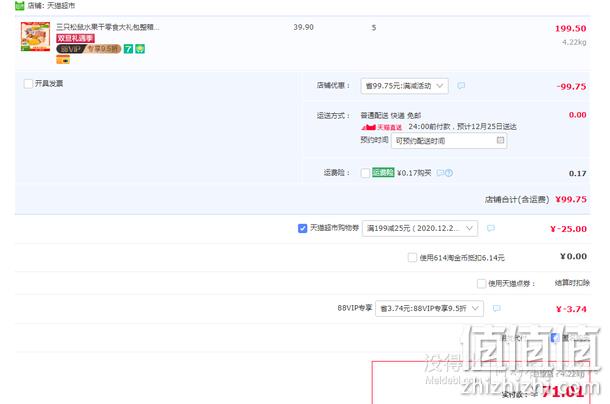Click the insurance price 0.17 at right

pos(577,173)
